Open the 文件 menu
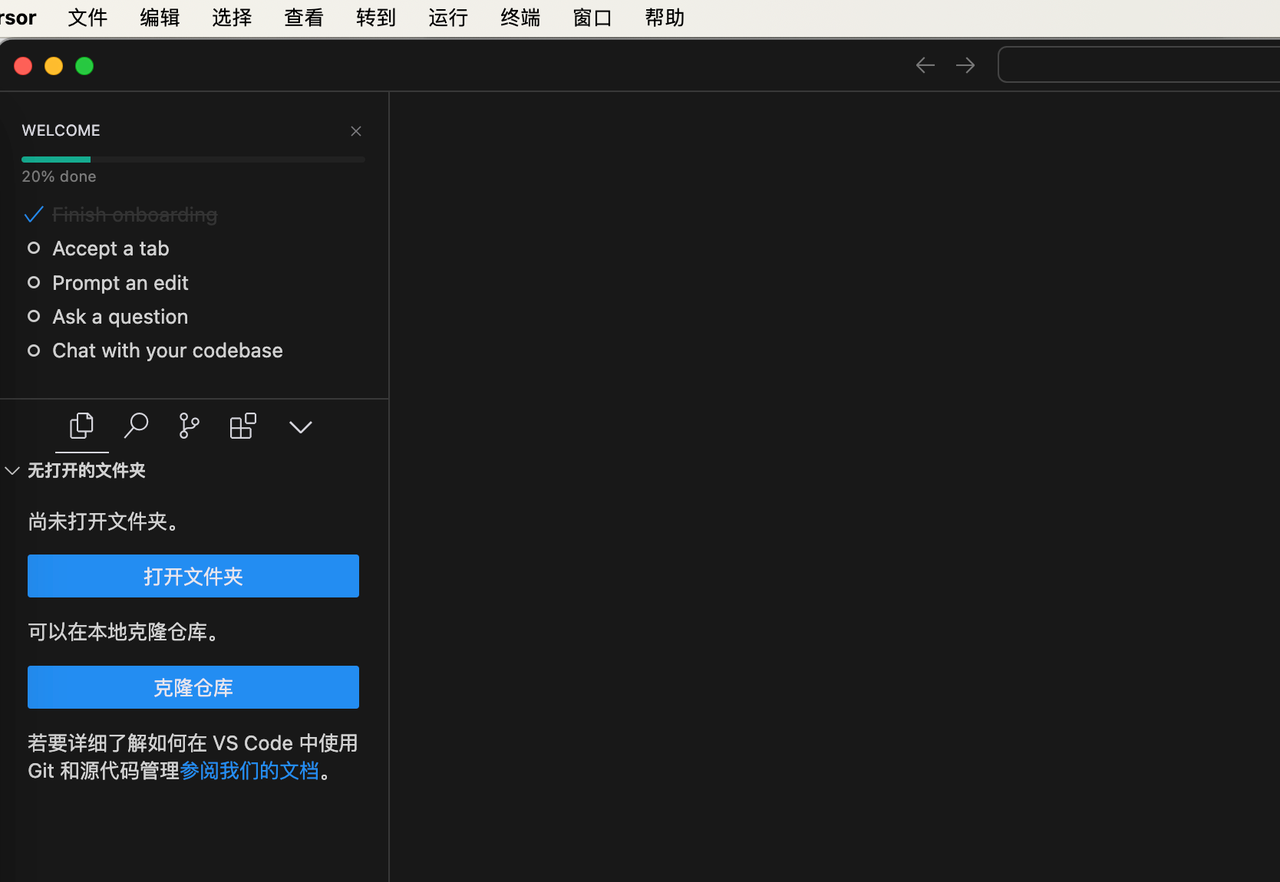Image resolution: width=1280 pixels, height=882 pixels. [87, 17]
